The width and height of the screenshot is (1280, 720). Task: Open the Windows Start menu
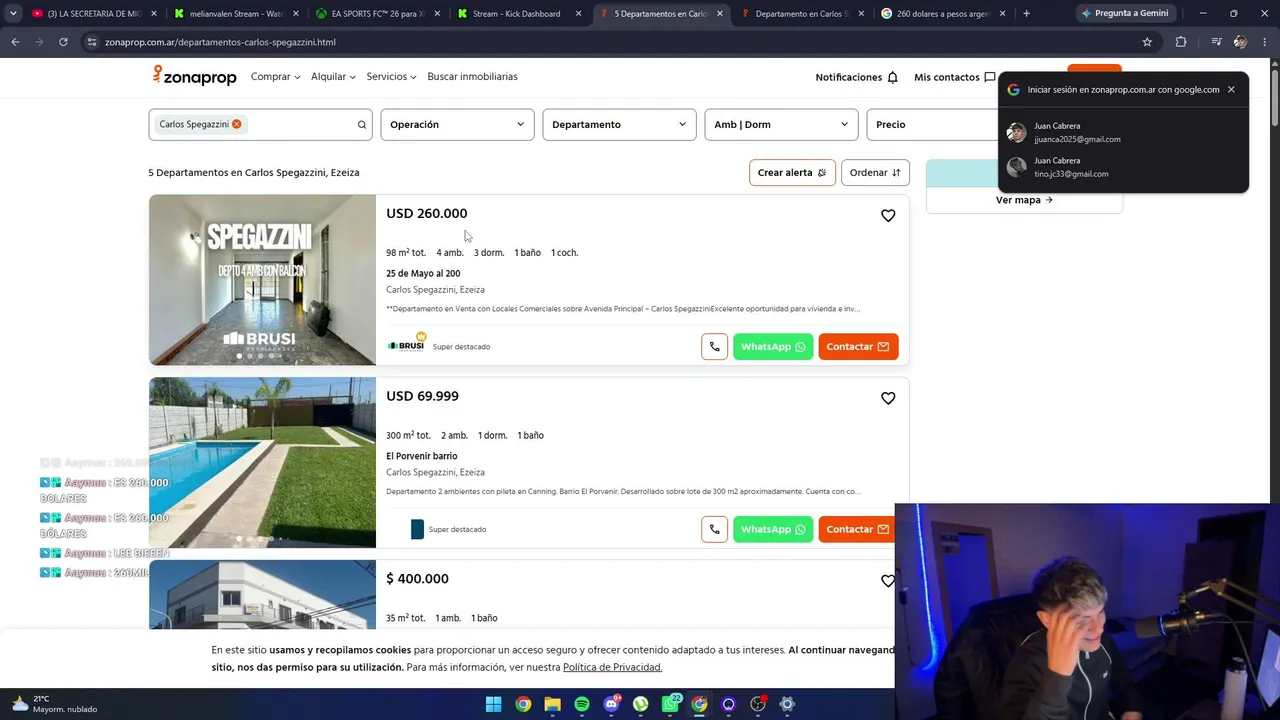coord(493,704)
